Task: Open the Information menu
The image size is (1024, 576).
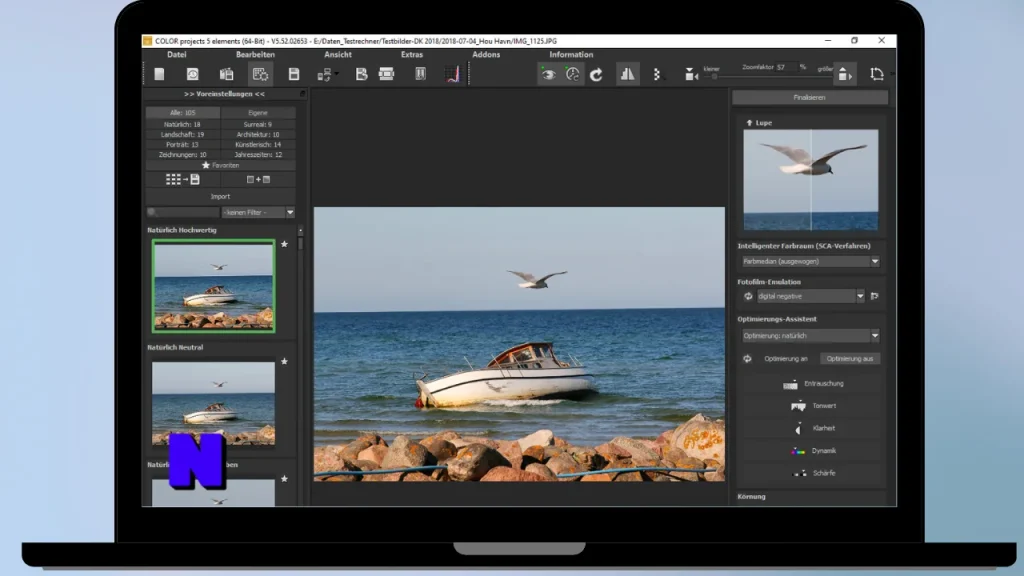Action: pyautogui.click(x=571, y=55)
